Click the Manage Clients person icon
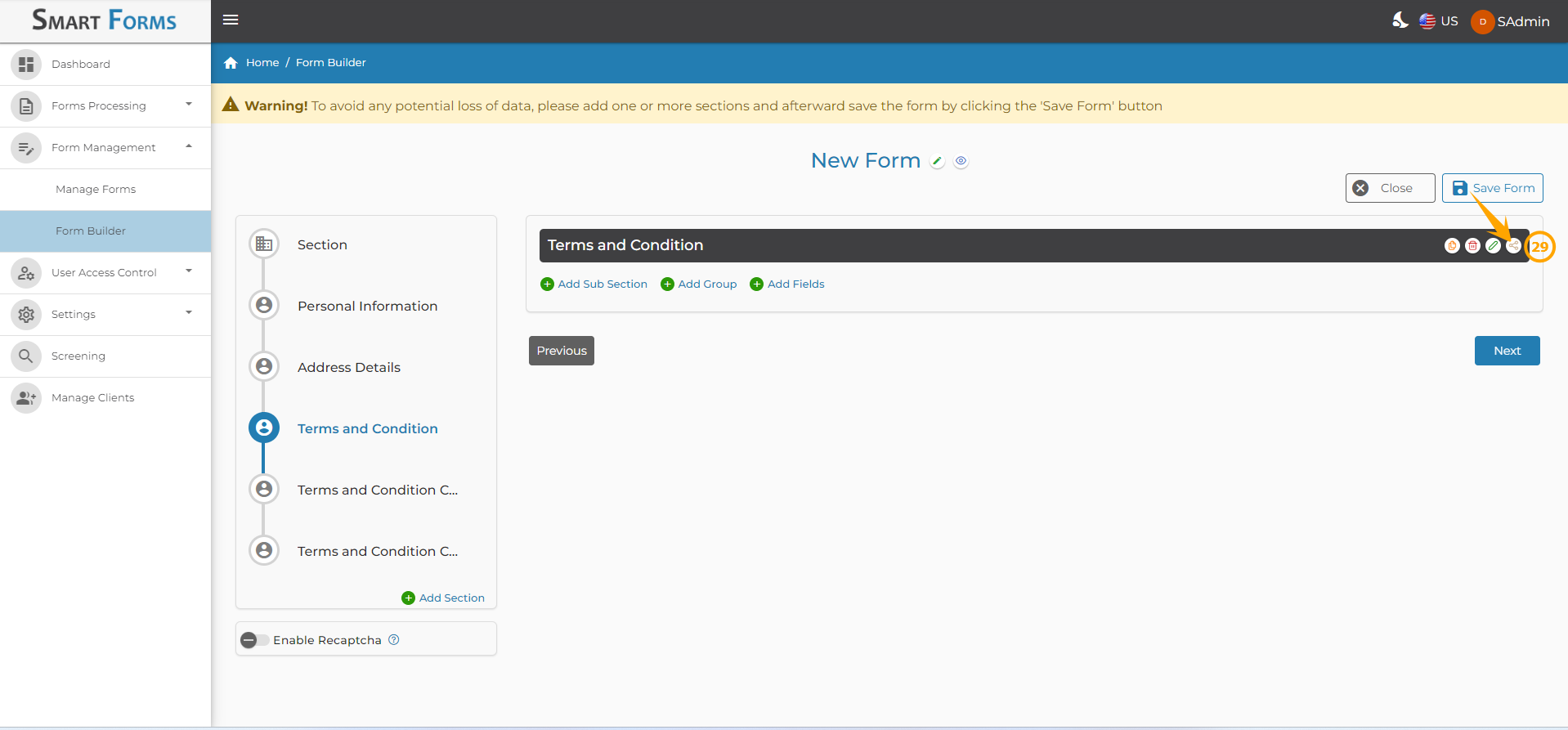 (x=26, y=397)
